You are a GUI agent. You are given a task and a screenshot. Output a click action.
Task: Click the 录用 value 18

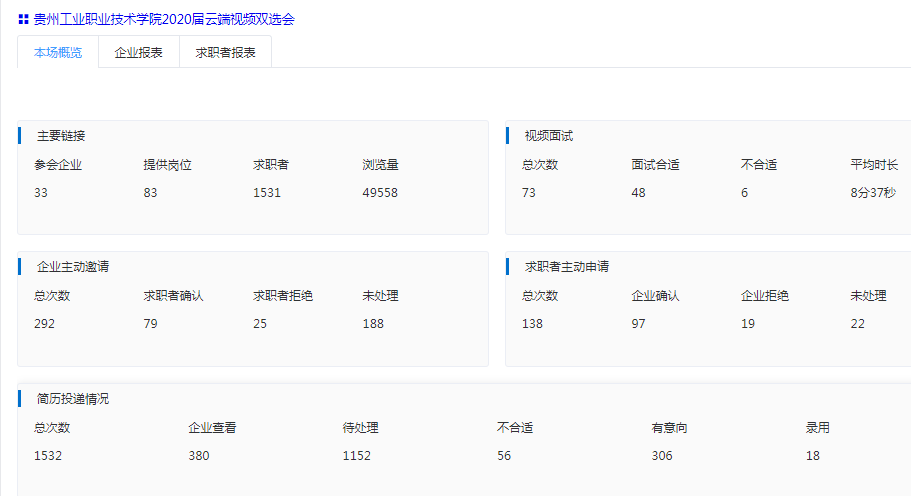(x=813, y=456)
